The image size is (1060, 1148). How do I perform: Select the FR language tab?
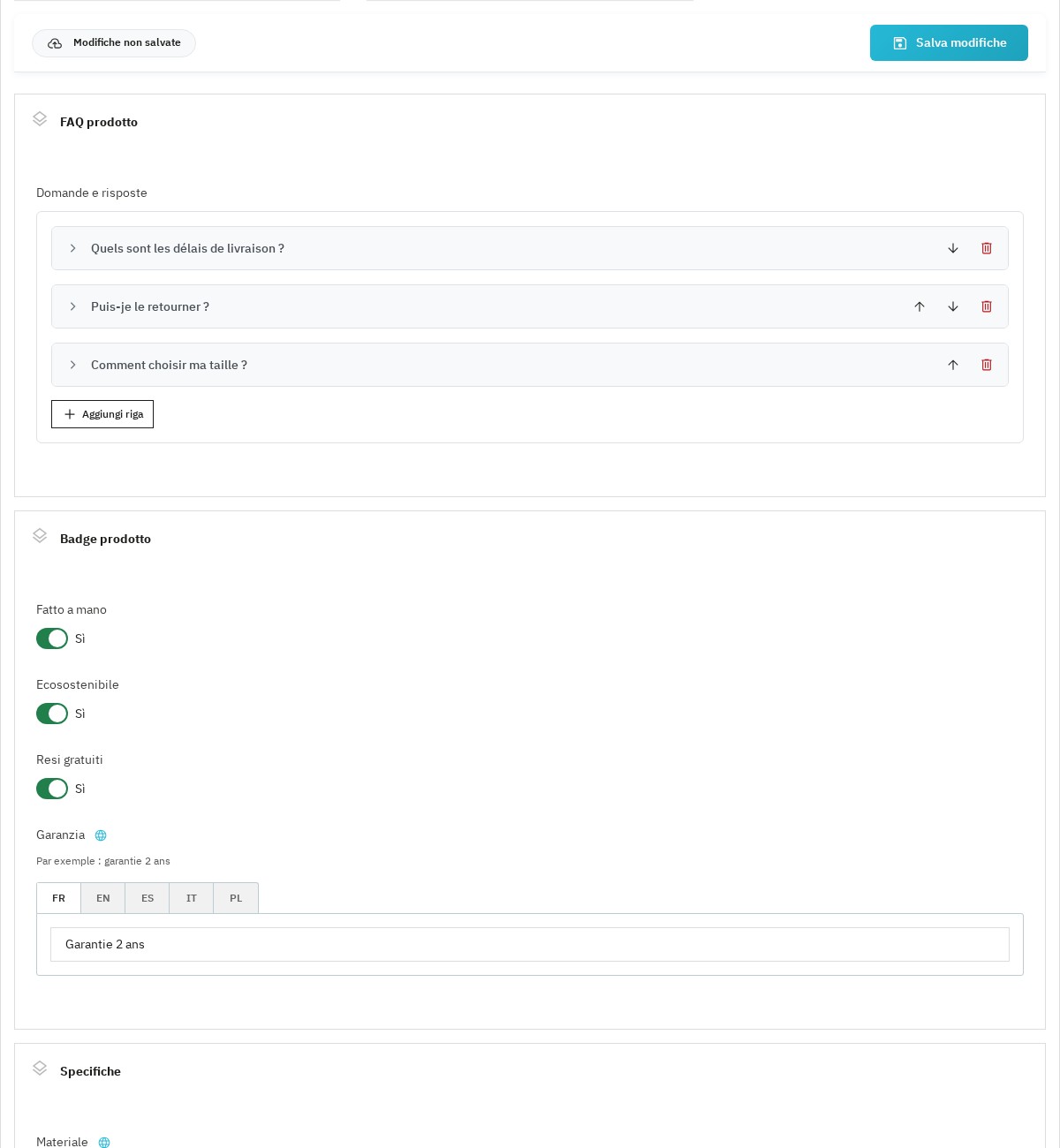click(58, 898)
